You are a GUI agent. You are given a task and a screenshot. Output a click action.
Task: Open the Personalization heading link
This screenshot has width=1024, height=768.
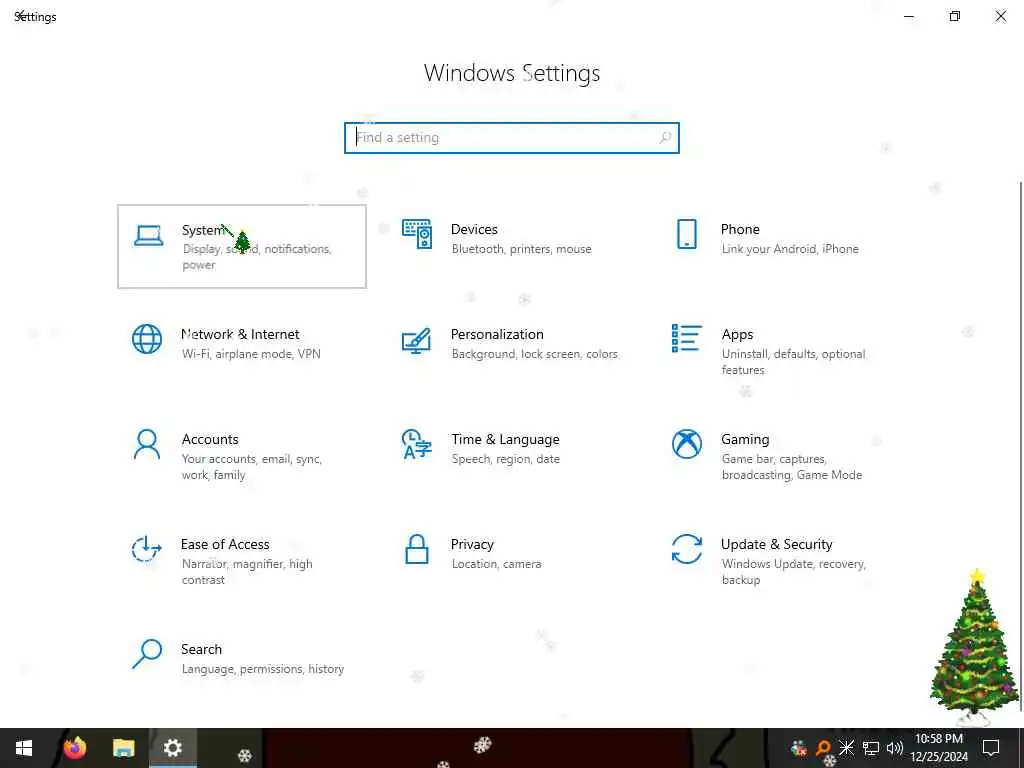click(x=497, y=334)
